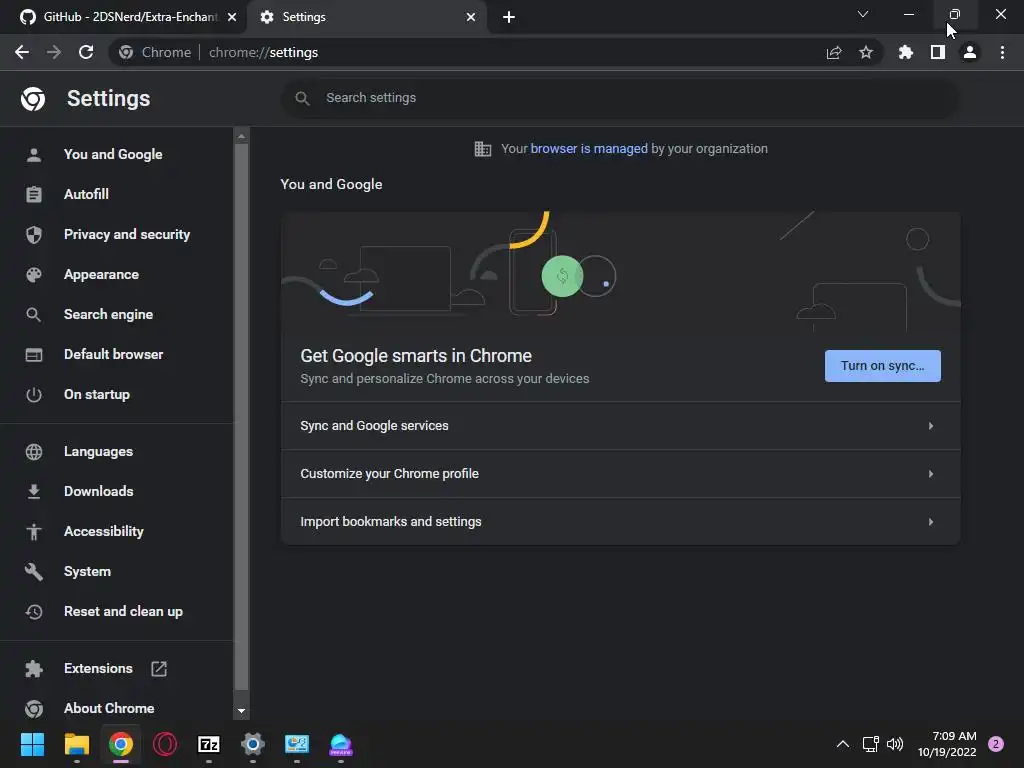Open Extensions page from sidebar
The width and height of the screenshot is (1024, 768).
tap(98, 668)
